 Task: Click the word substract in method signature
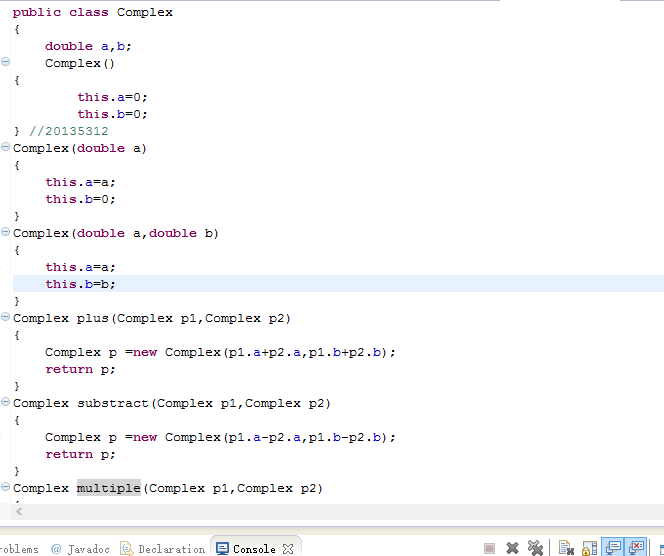[113, 403]
